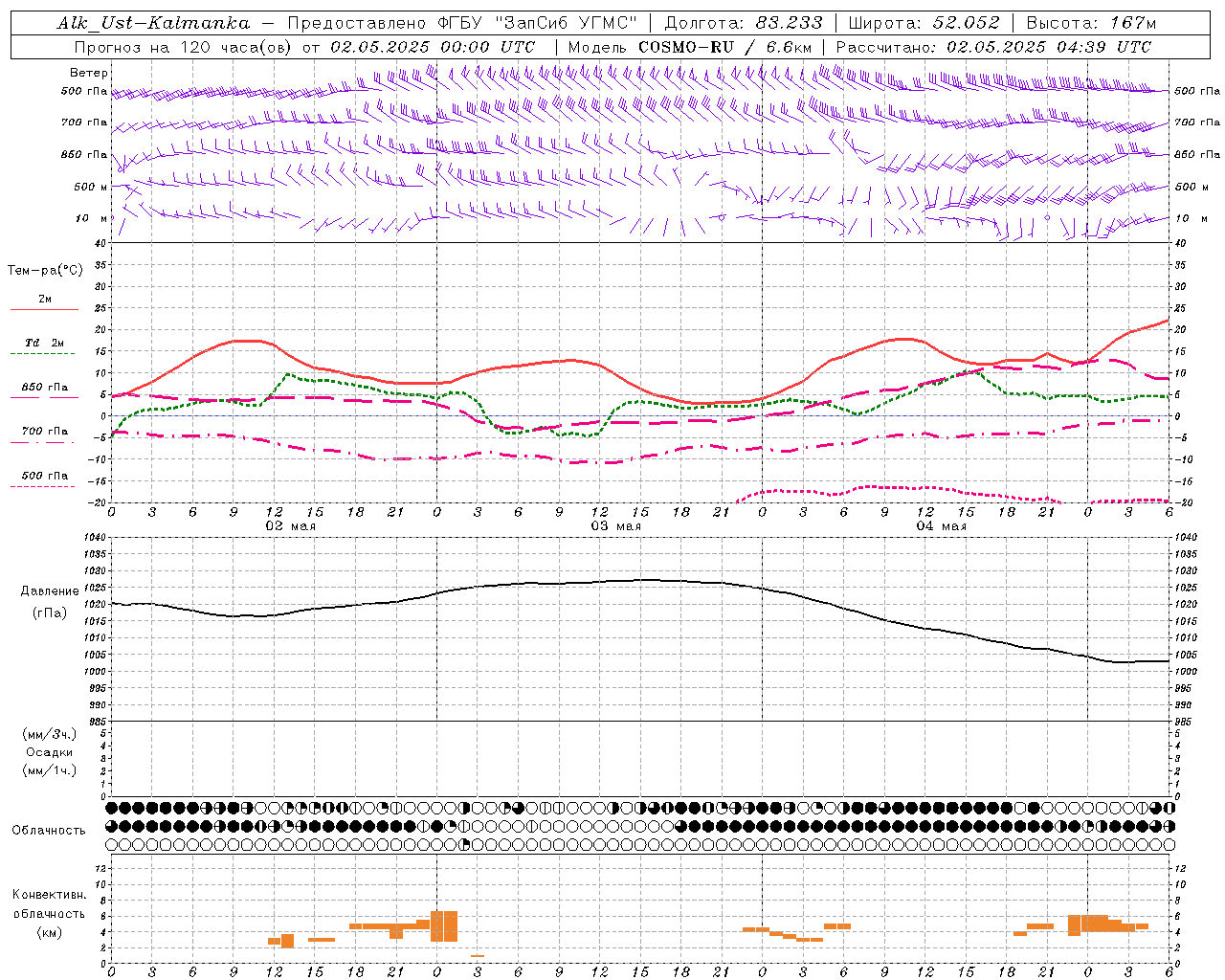The width and height of the screenshot is (1225, 980).
Task: Click the Давление pressure panel label
Action: pyautogui.click(x=50, y=591)
